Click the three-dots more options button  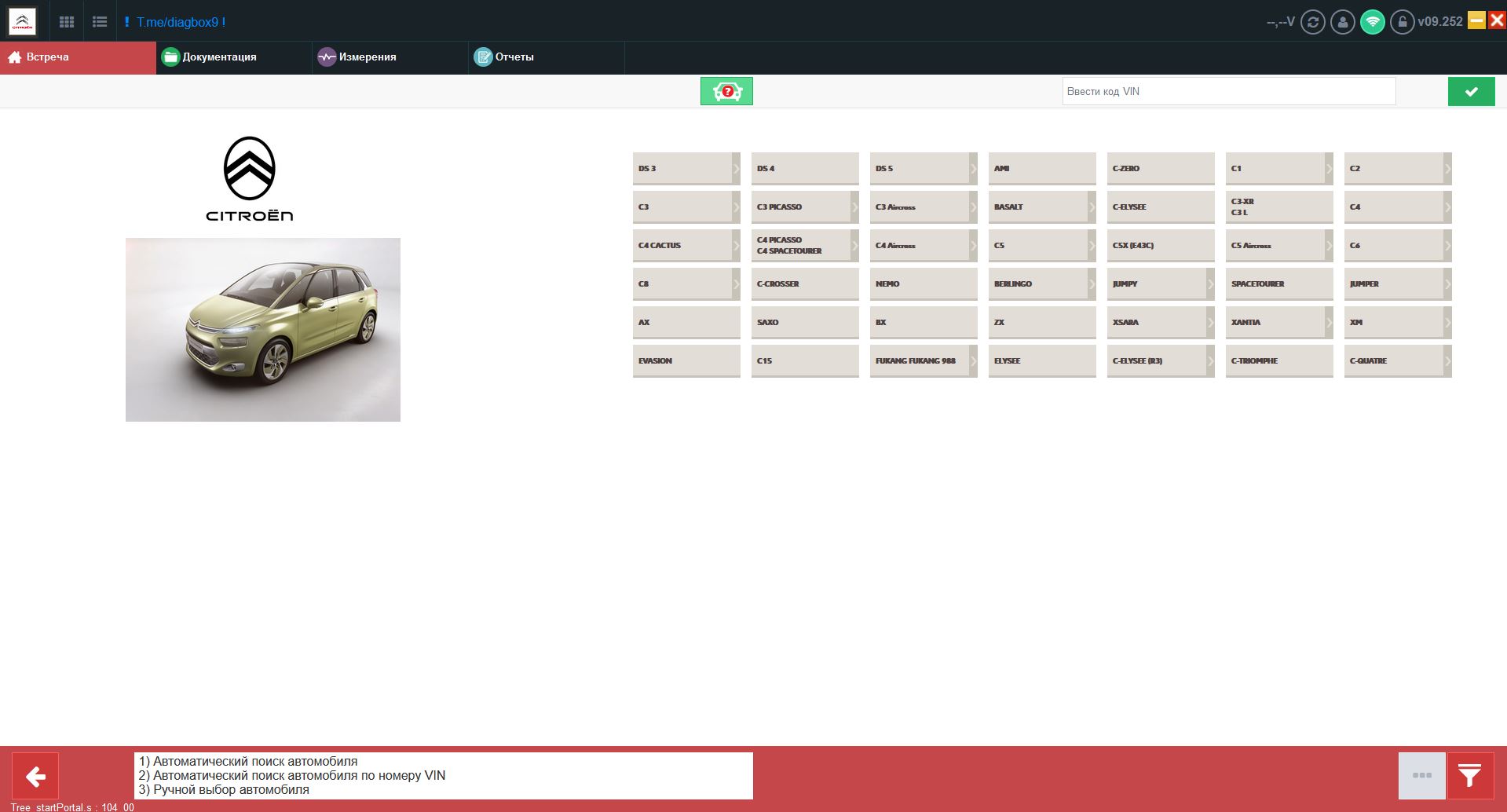pyautogui.click(x=1421, y=776)
